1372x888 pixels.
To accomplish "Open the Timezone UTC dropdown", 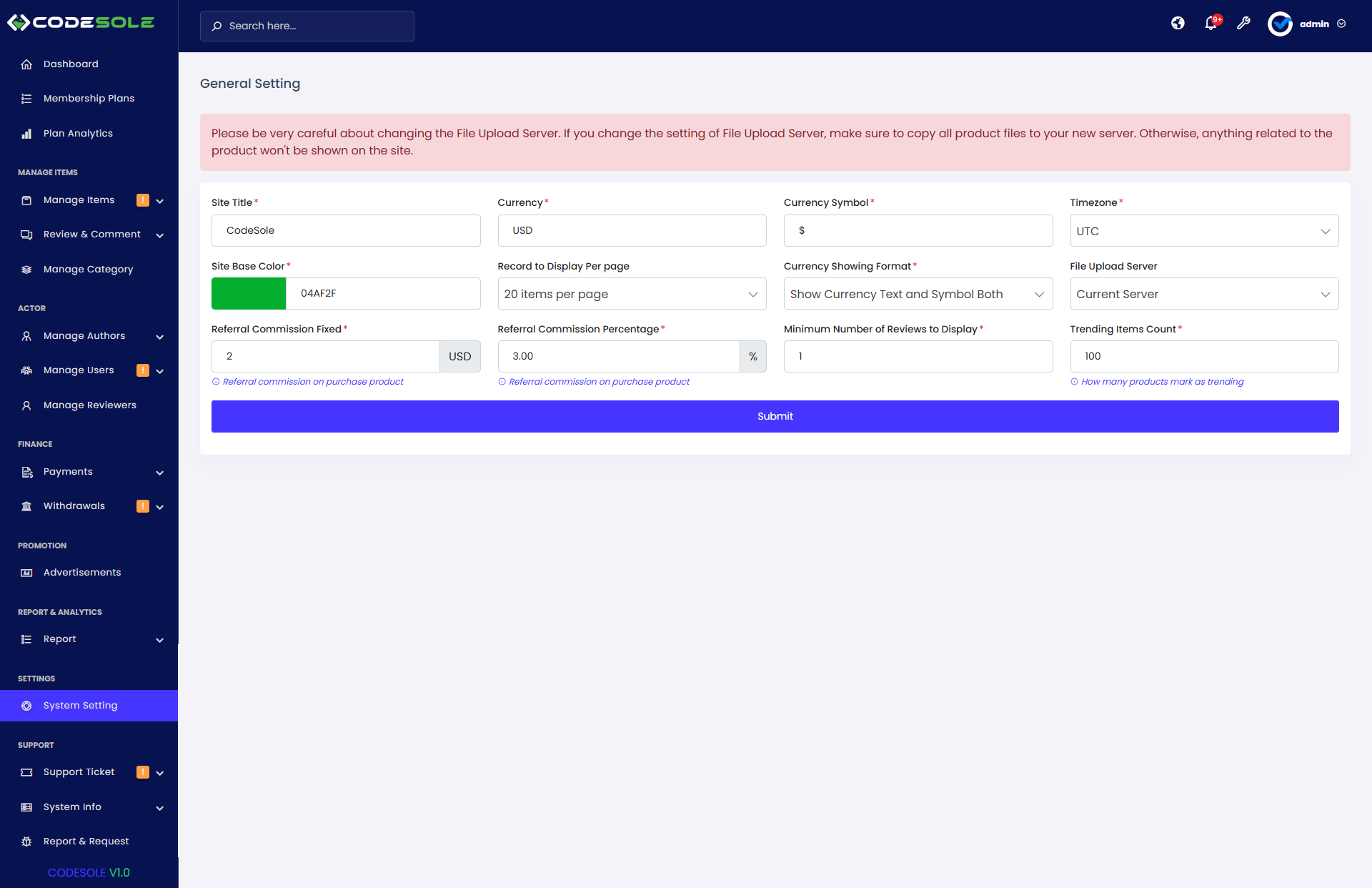I will (x=1204, y=231).
